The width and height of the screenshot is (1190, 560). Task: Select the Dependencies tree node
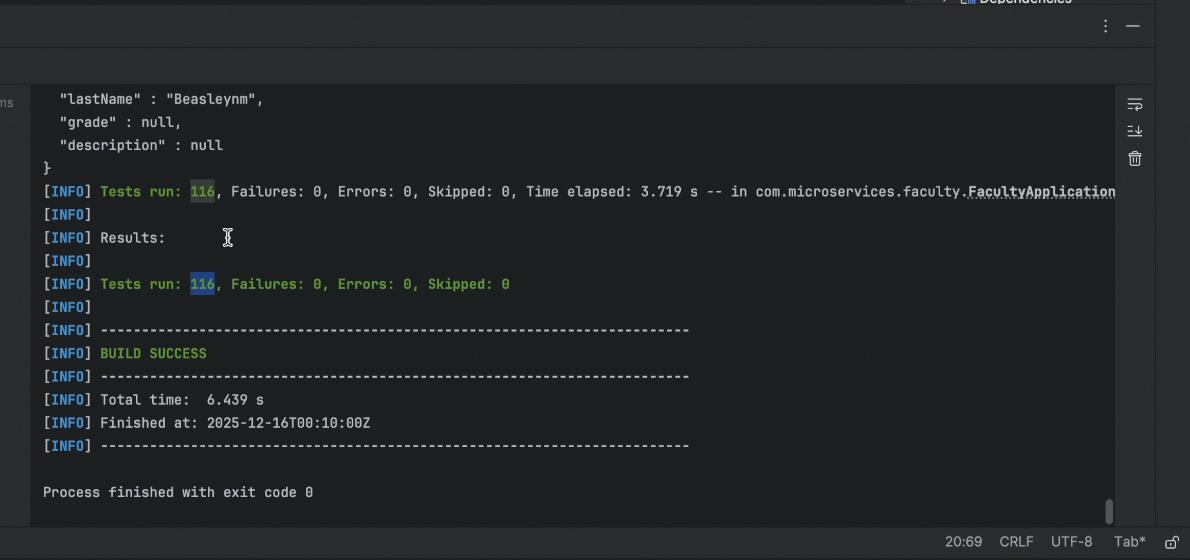click(1024, 2)
